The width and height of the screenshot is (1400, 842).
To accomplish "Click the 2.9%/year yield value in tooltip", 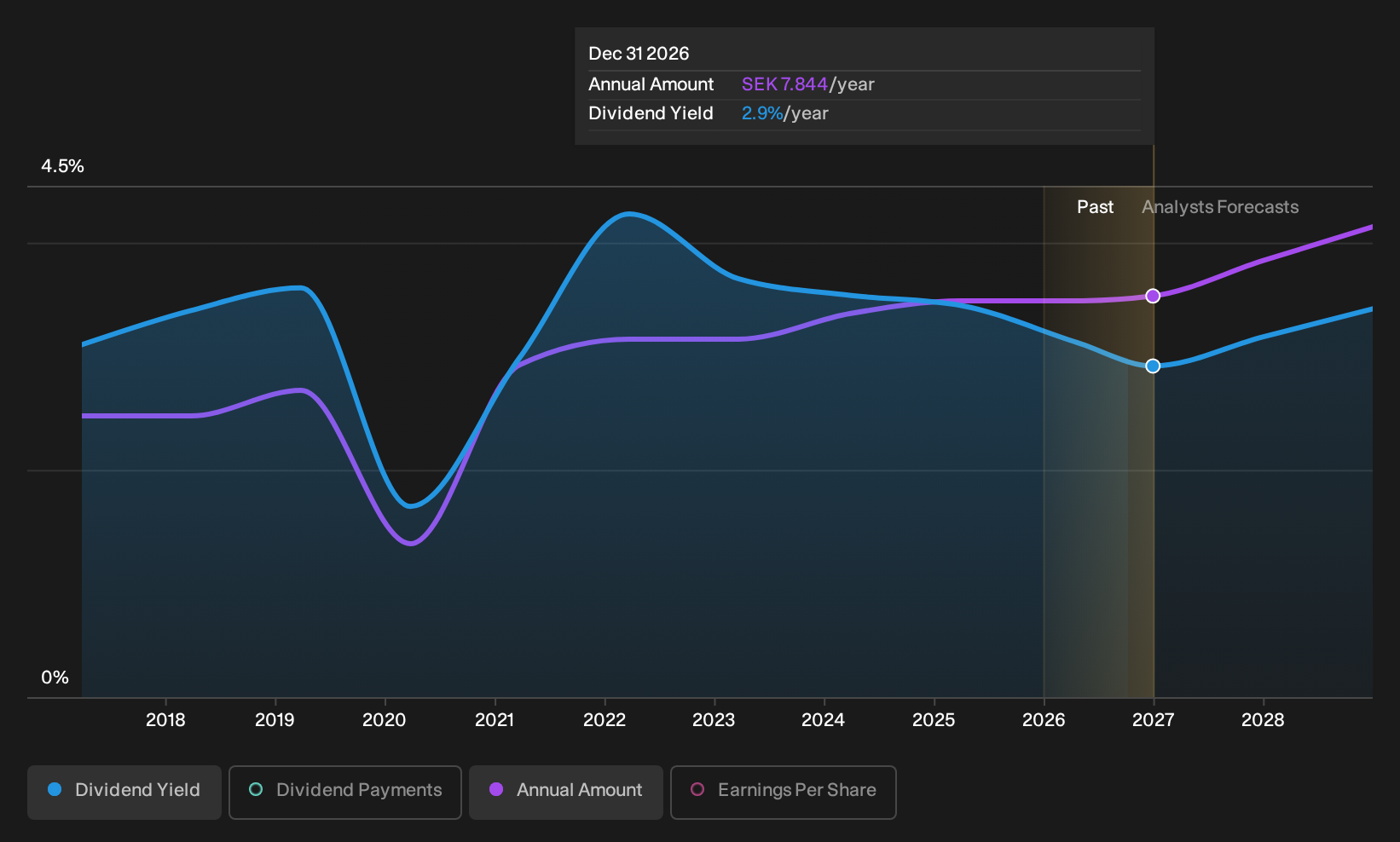I will point(784,113).
